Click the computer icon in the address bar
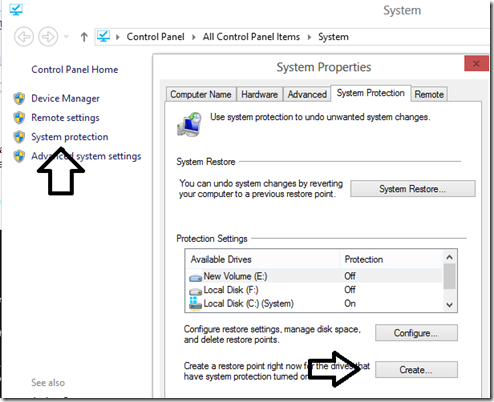Viewport: 494px width, 402px height. click(x=104, y=36)
